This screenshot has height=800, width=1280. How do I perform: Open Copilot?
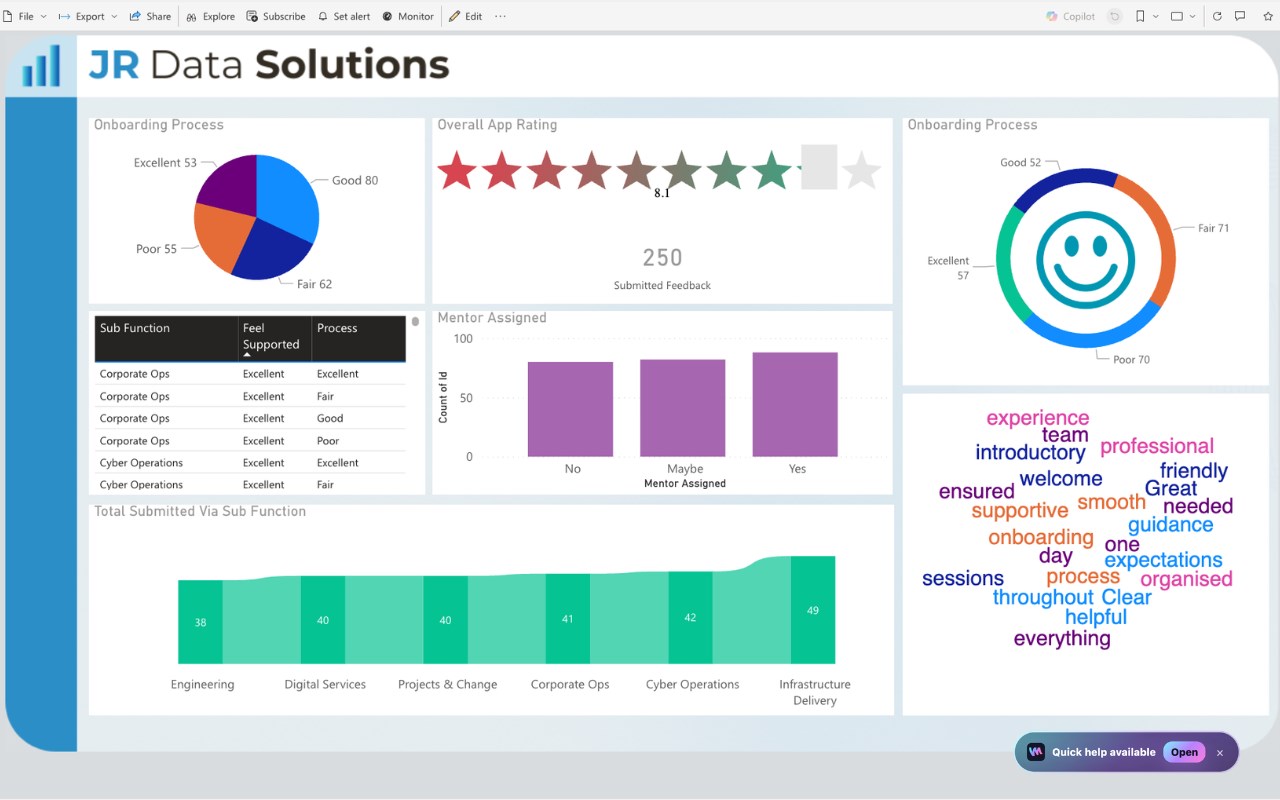point(1071,16)
